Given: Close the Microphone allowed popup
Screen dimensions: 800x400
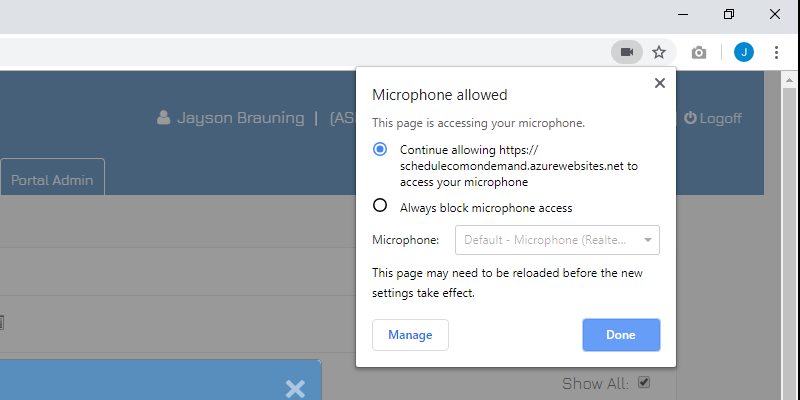Looking at the screenshot, I should click(x=660, y=83).
